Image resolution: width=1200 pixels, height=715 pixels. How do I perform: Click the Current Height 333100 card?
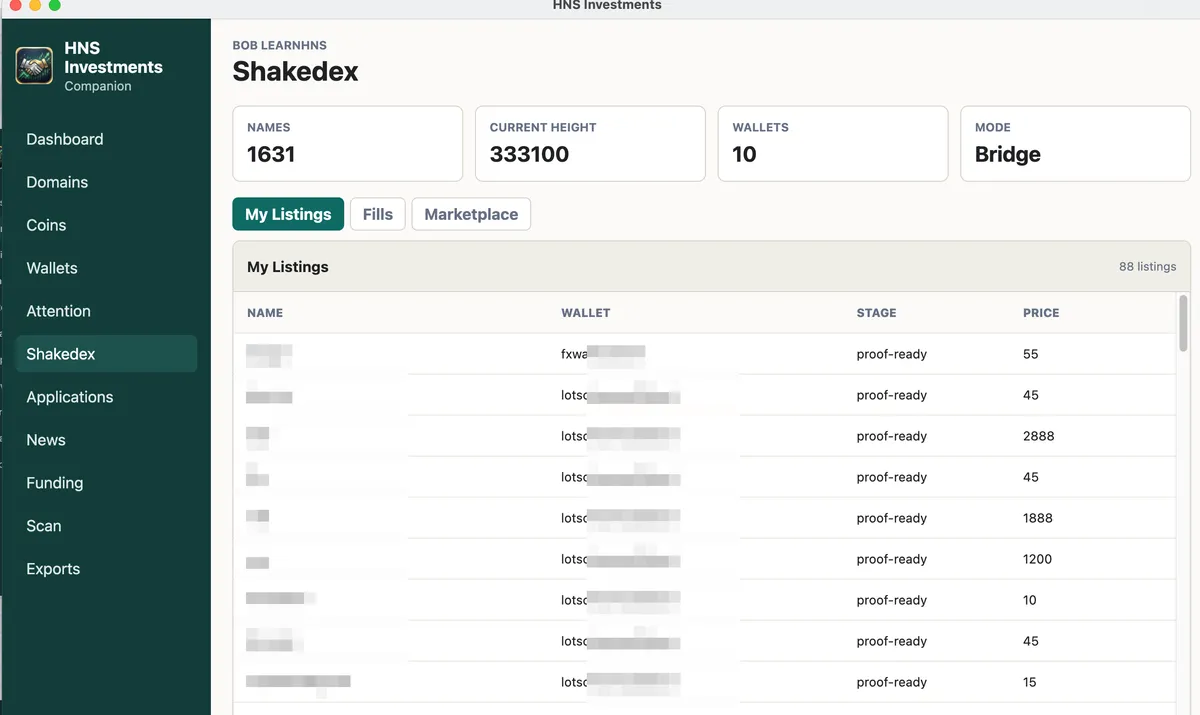pos(590,144)
